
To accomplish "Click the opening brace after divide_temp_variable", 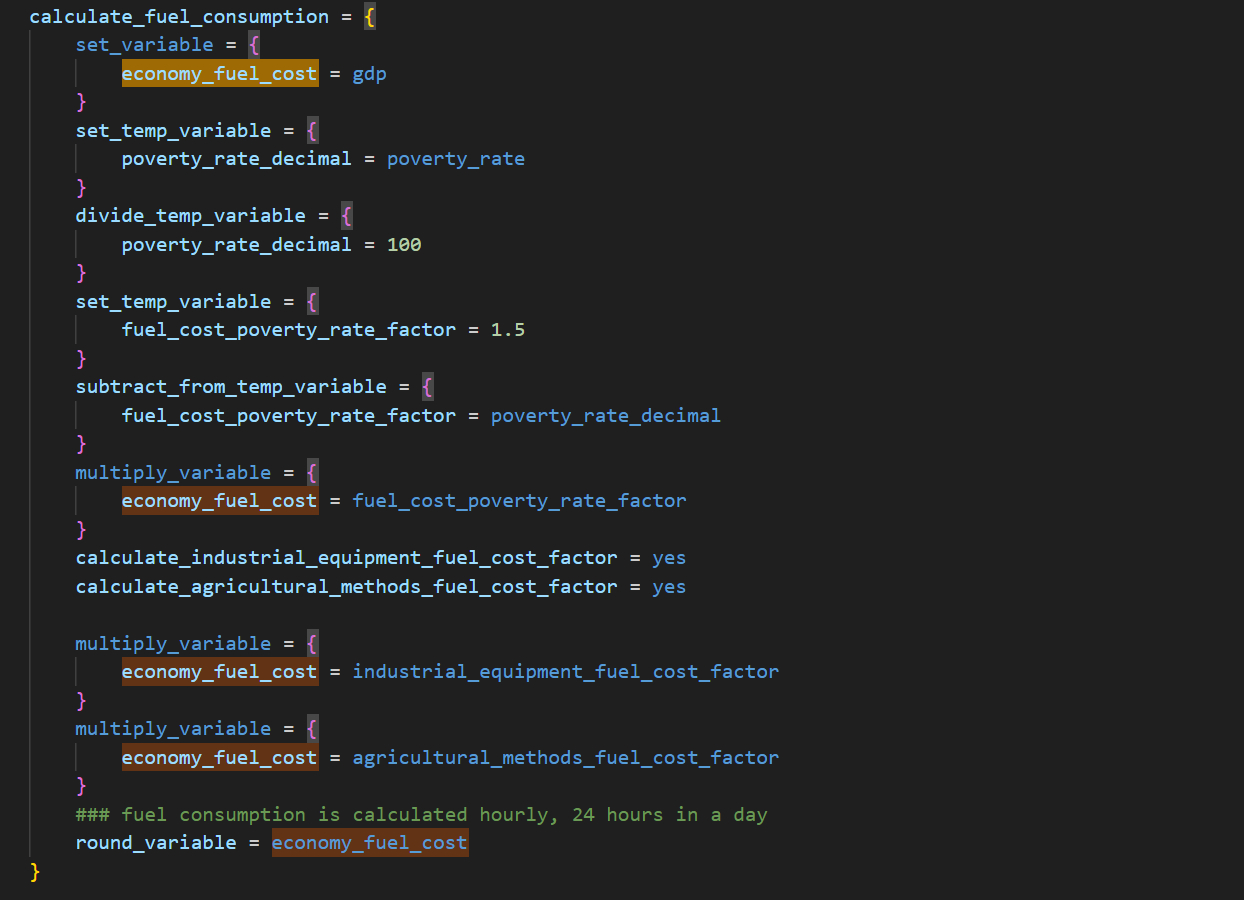I will click(347, 216).
